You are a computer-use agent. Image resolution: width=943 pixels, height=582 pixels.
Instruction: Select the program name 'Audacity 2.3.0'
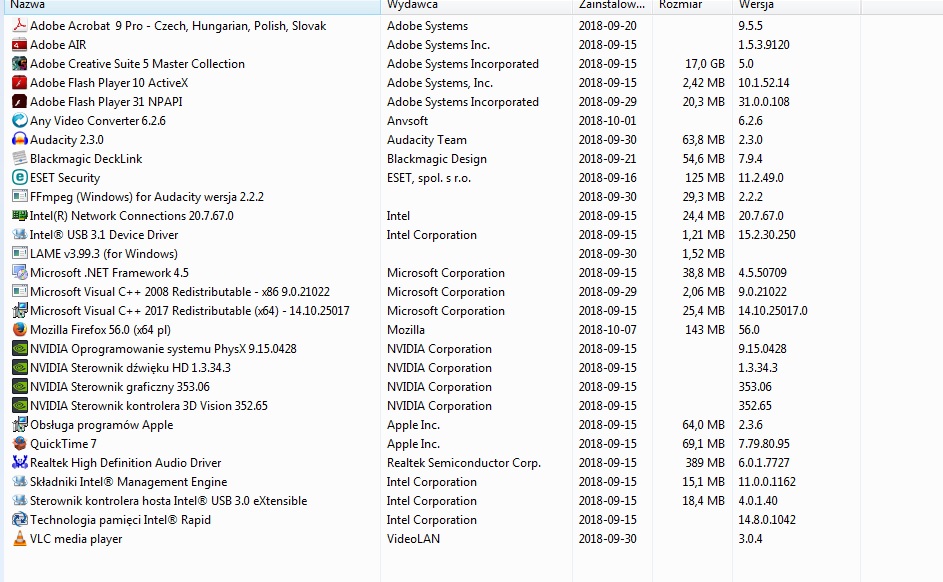67,140
